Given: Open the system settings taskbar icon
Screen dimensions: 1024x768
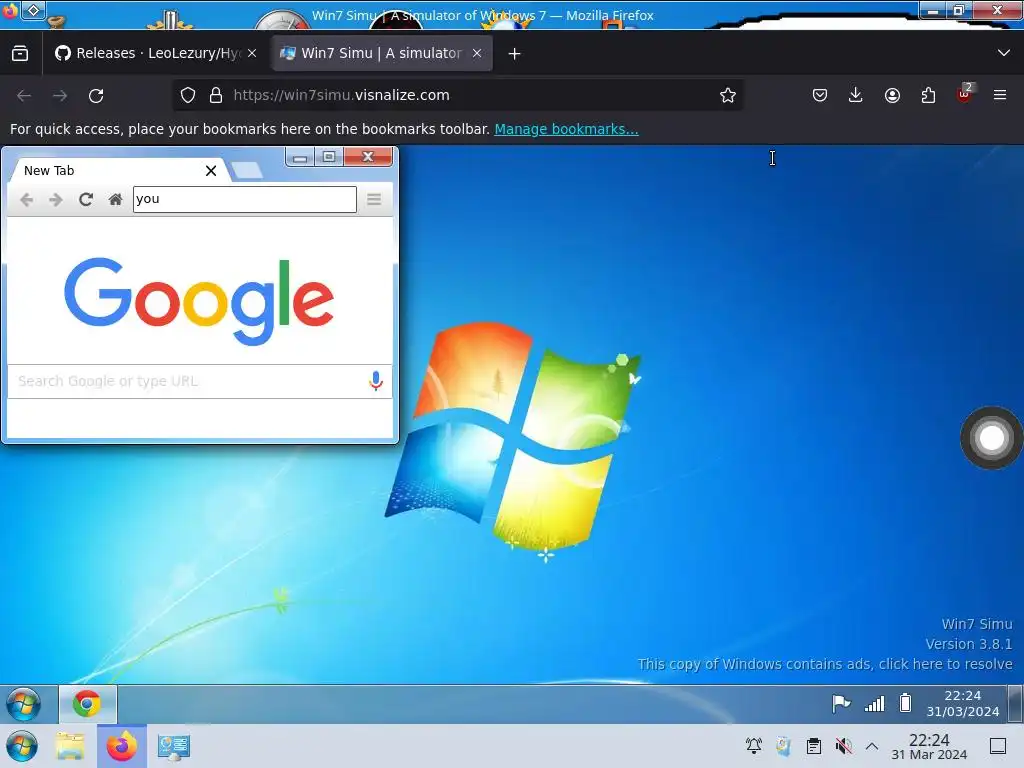Looking at the screenshot, I should pos(174,746).
